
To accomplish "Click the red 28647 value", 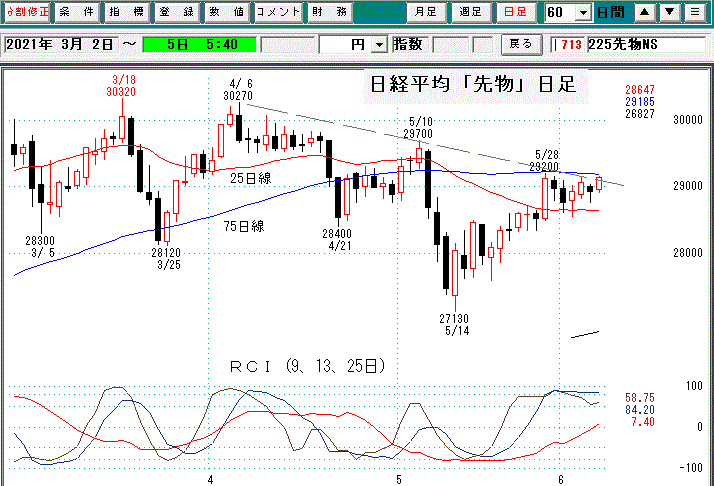I will (640, 90).
